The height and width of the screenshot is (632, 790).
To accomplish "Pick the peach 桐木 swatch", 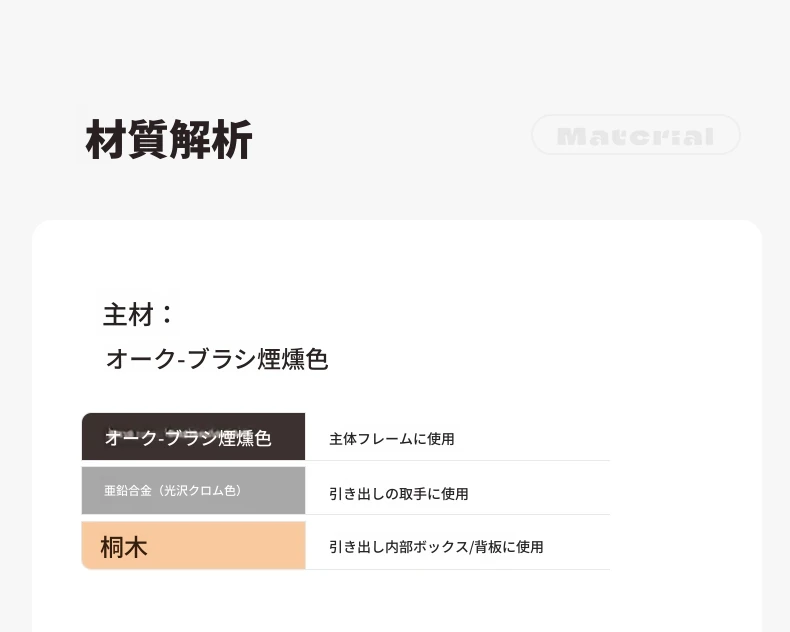I will [193, 545].
